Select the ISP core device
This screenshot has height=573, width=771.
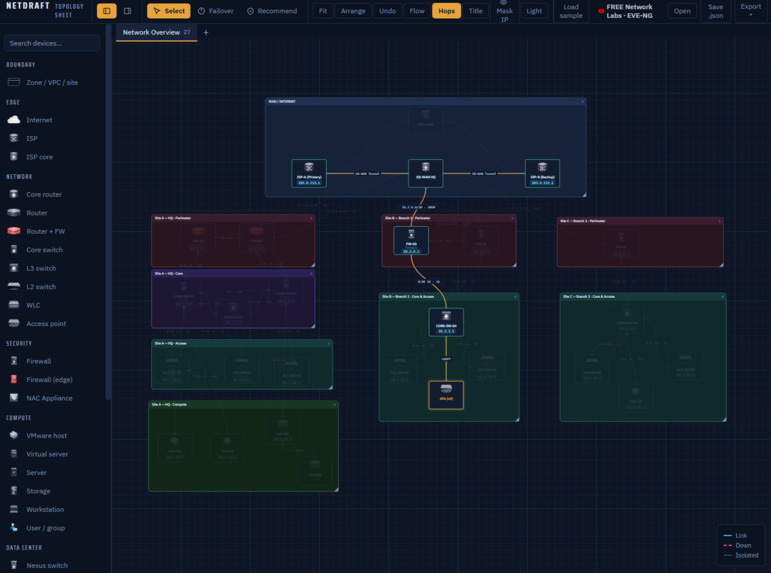52,157
